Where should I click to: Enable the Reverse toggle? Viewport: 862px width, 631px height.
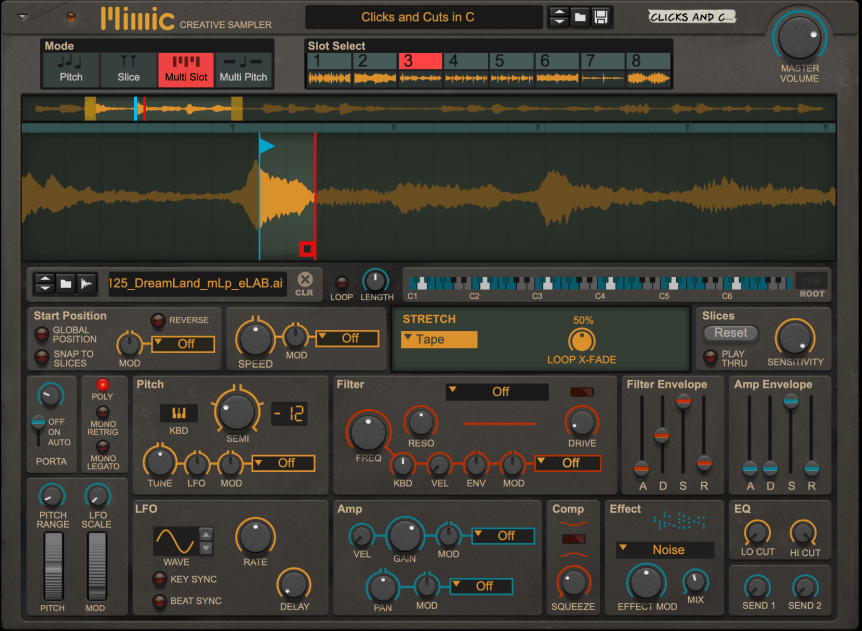pyautogui.click(x=158, y=320)
